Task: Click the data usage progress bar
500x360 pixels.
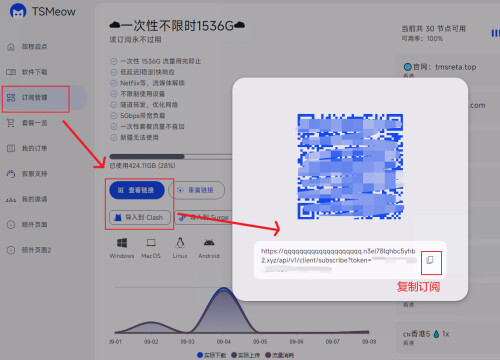Action: point(170,156)
